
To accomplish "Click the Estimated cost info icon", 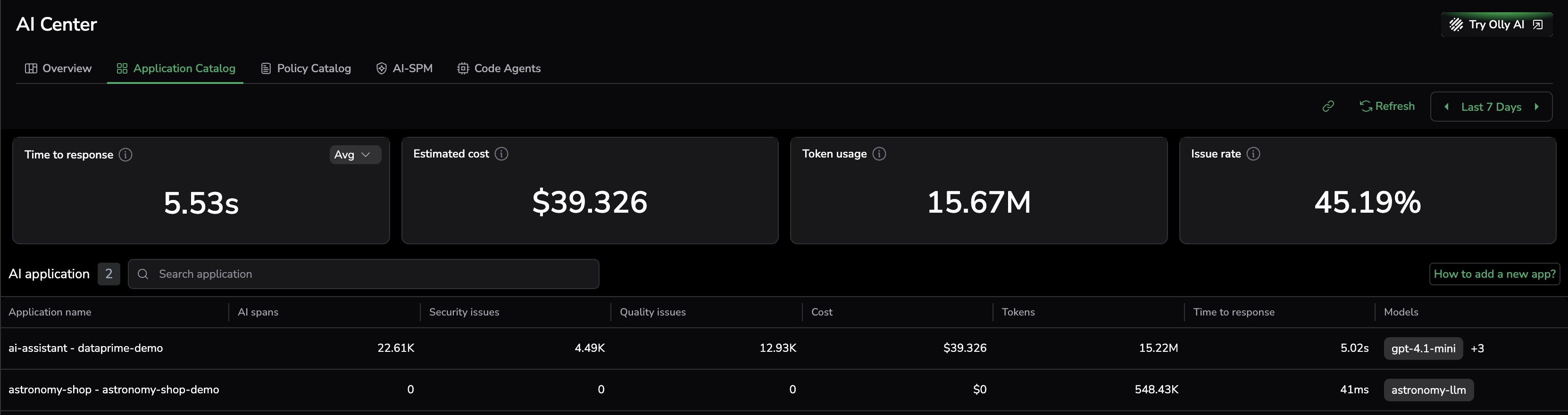I will point(501,154).
